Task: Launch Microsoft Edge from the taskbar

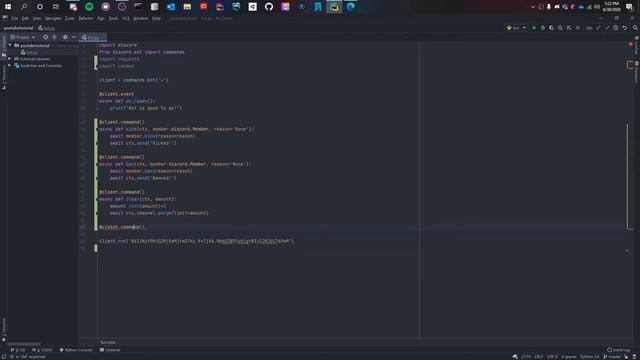Action: [x=351, y=7]
